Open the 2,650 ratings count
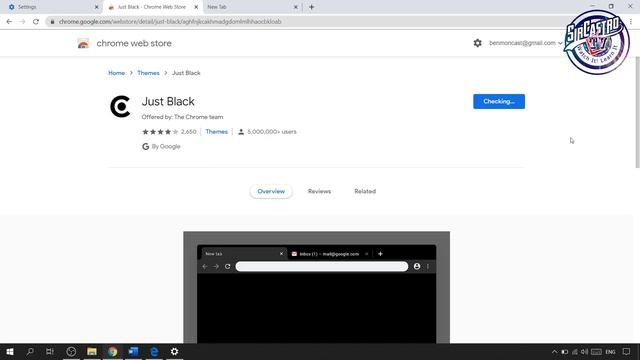The height and width of the screenshot is (360, 640). (x=189, y=131)
